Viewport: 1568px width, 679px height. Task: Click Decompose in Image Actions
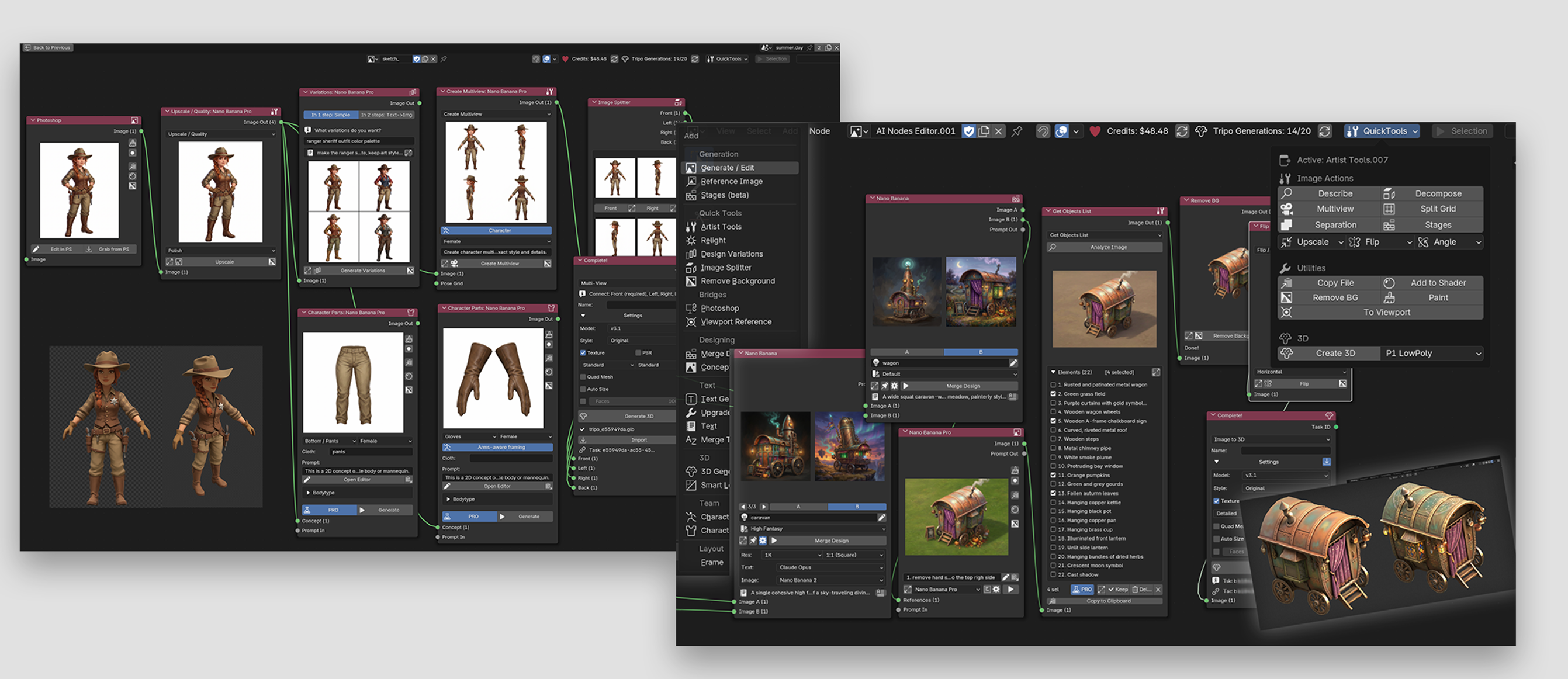pyautogui.click(x=1432, y=193)
